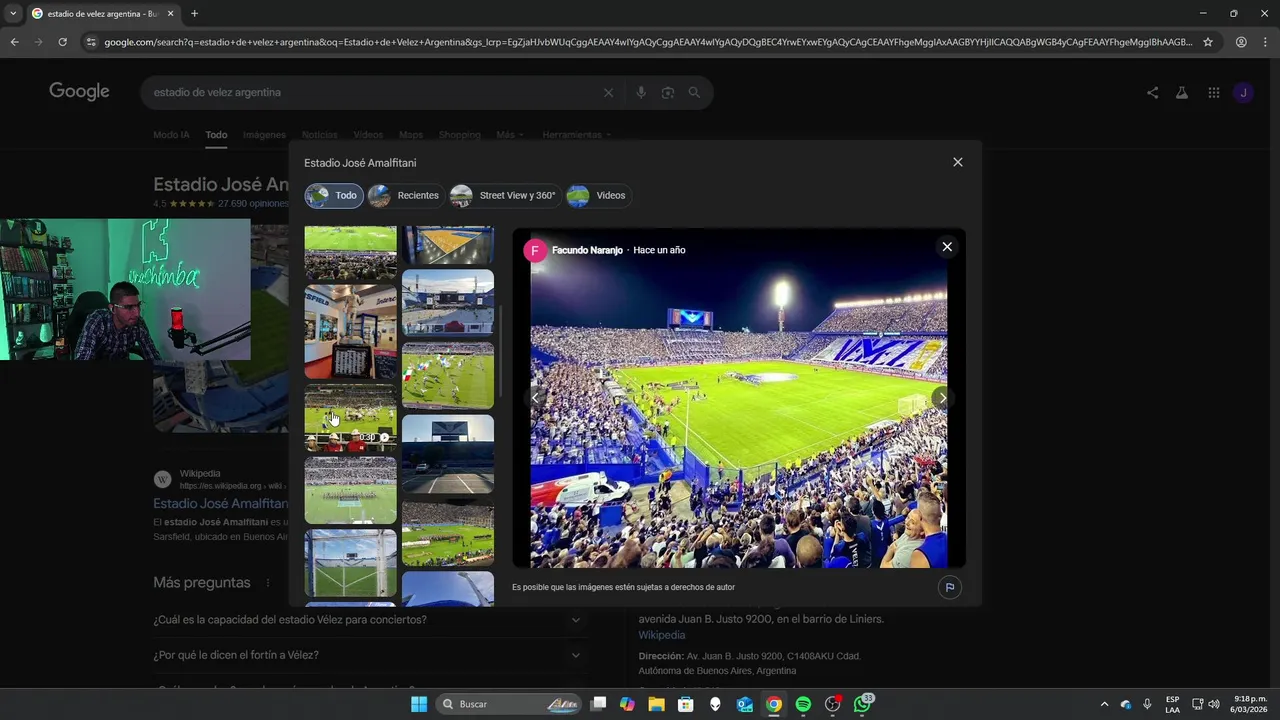Click the Chrome address bar URL
Screen dimensions: 1280x720
pyautogui.click(x=648, y=42)
